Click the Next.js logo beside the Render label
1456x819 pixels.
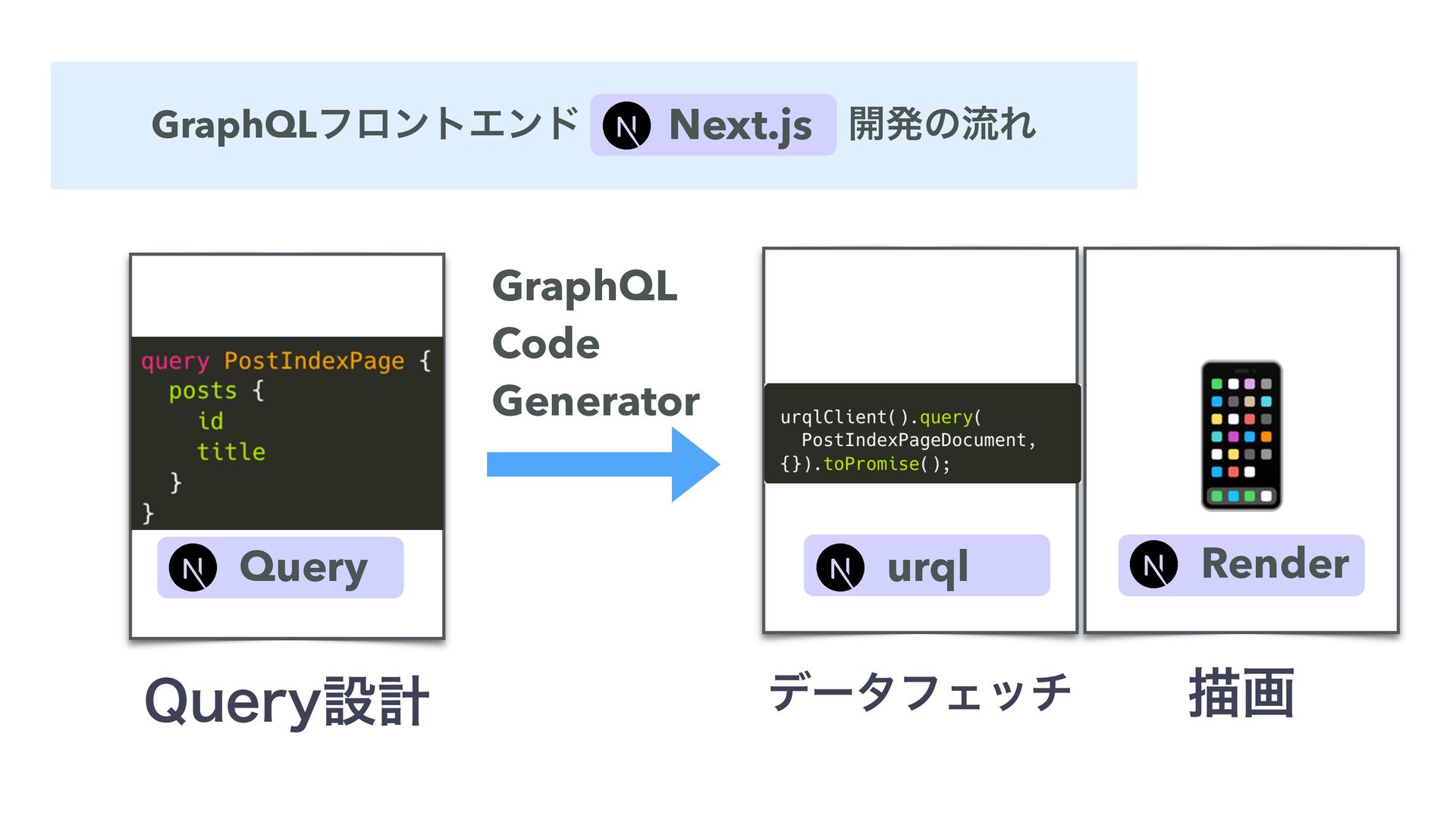click(1153, 565)
